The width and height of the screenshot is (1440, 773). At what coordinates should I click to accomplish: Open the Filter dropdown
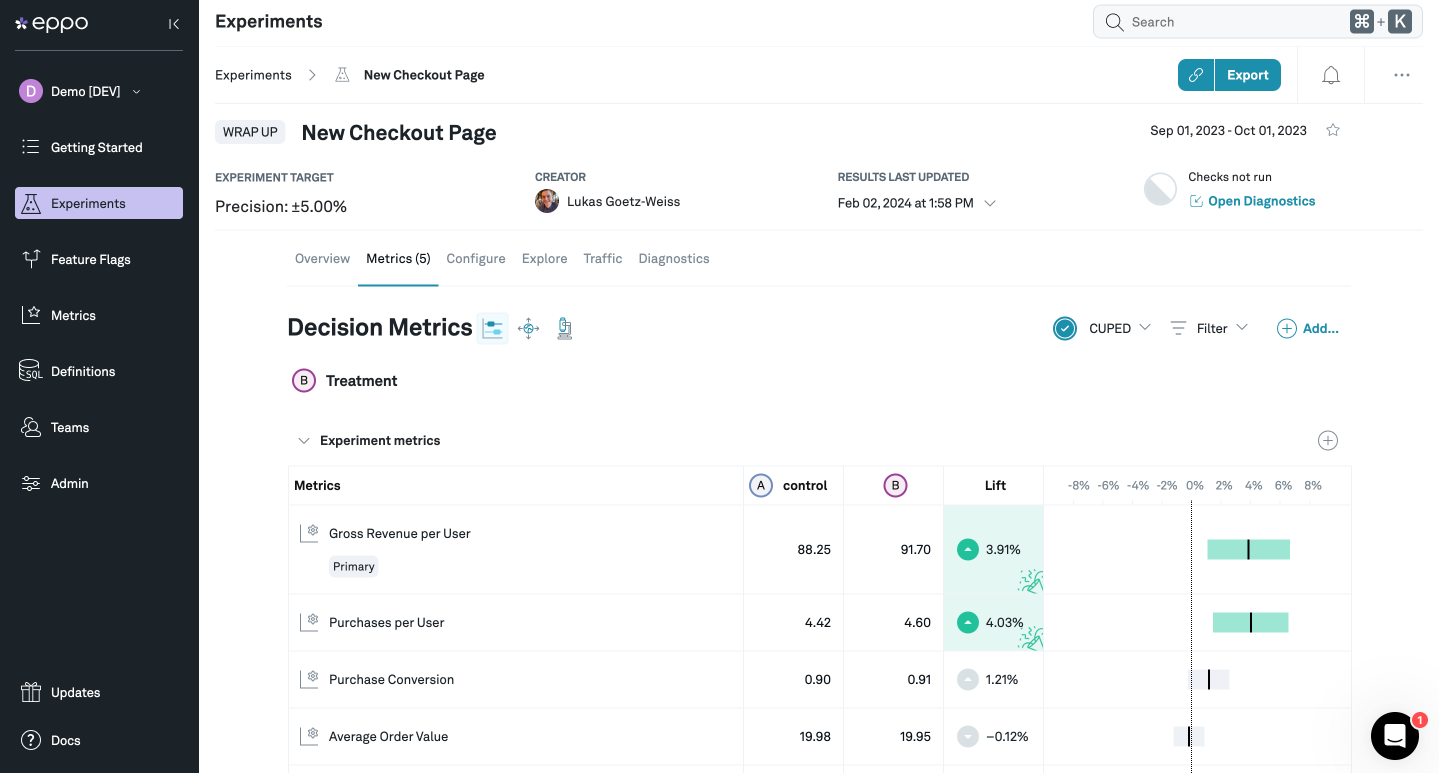click(1210, 328)
